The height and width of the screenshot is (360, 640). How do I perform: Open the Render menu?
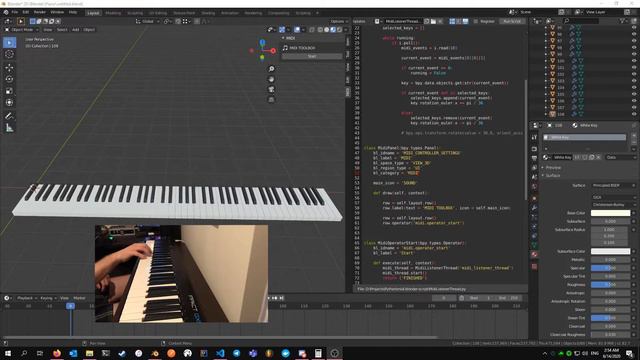pos(40,12)
